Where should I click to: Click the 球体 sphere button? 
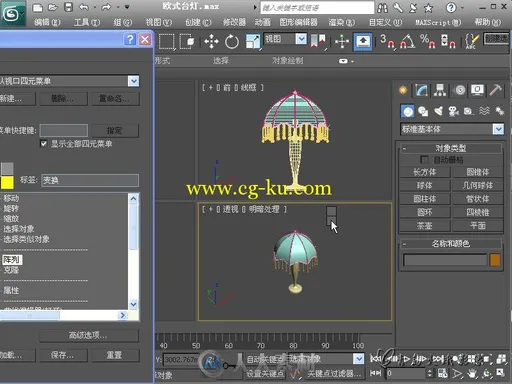425,186
